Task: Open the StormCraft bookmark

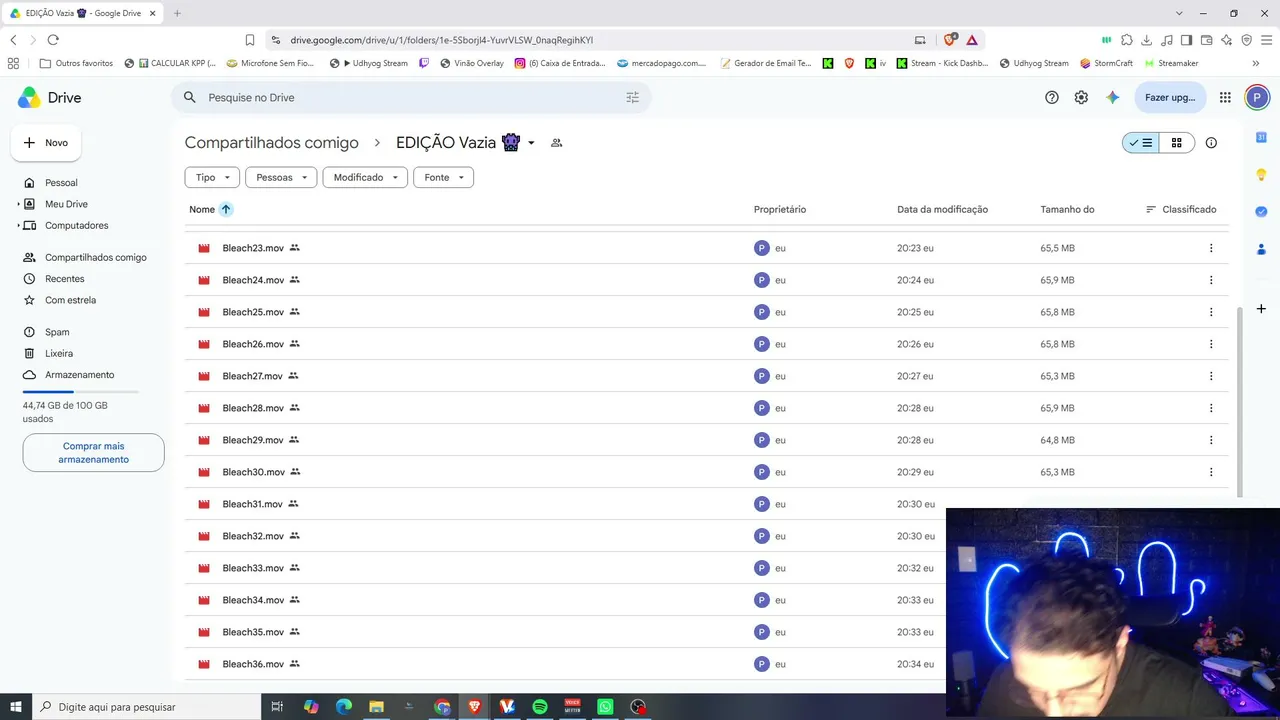Action: (x=1107, y=63)
